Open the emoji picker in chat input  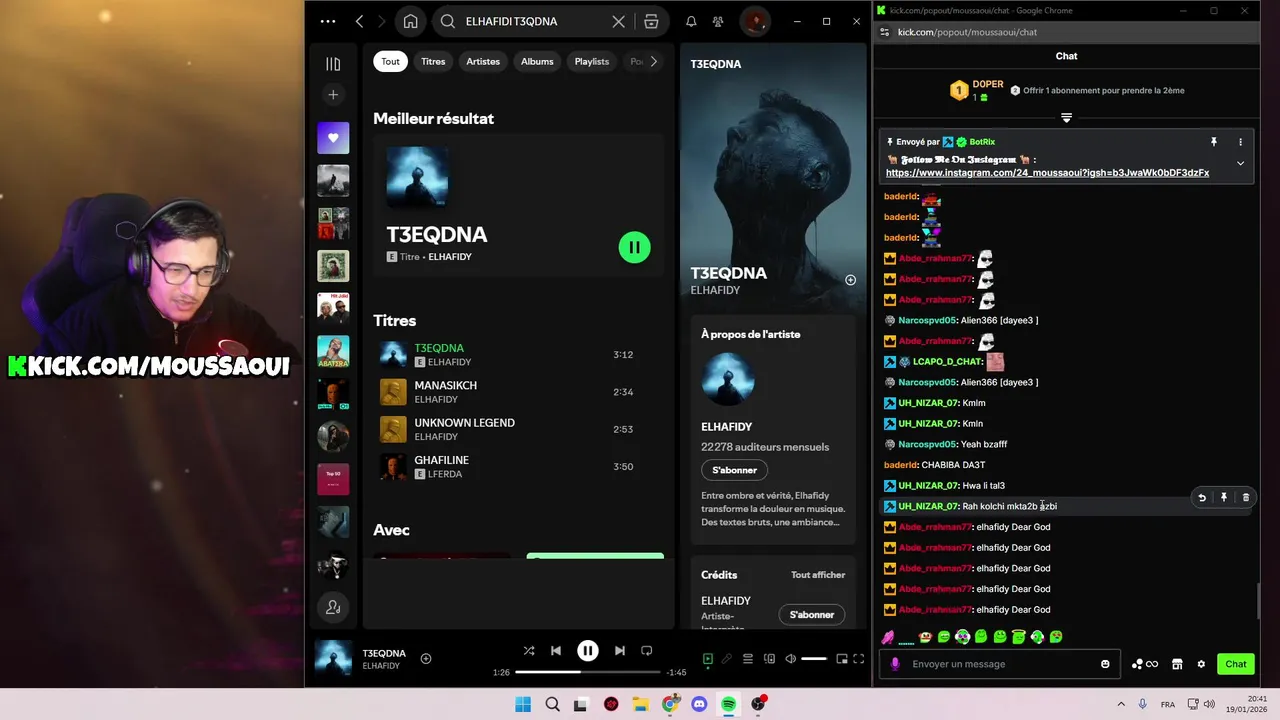tap(1105, 664)
